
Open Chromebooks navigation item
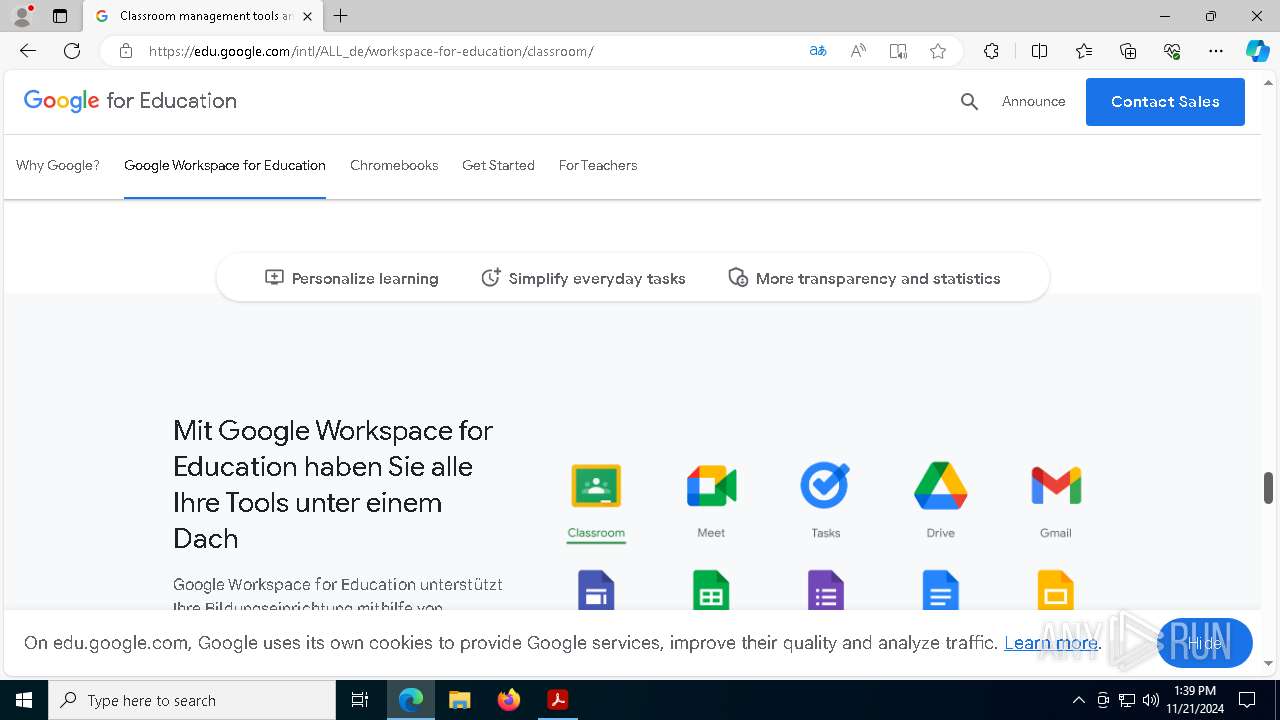[394, 165]
